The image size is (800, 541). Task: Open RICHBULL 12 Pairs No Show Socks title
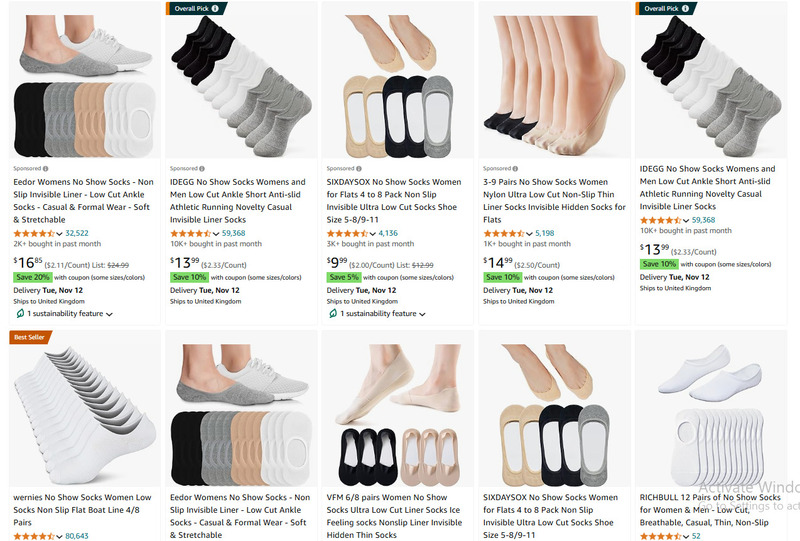710,510
